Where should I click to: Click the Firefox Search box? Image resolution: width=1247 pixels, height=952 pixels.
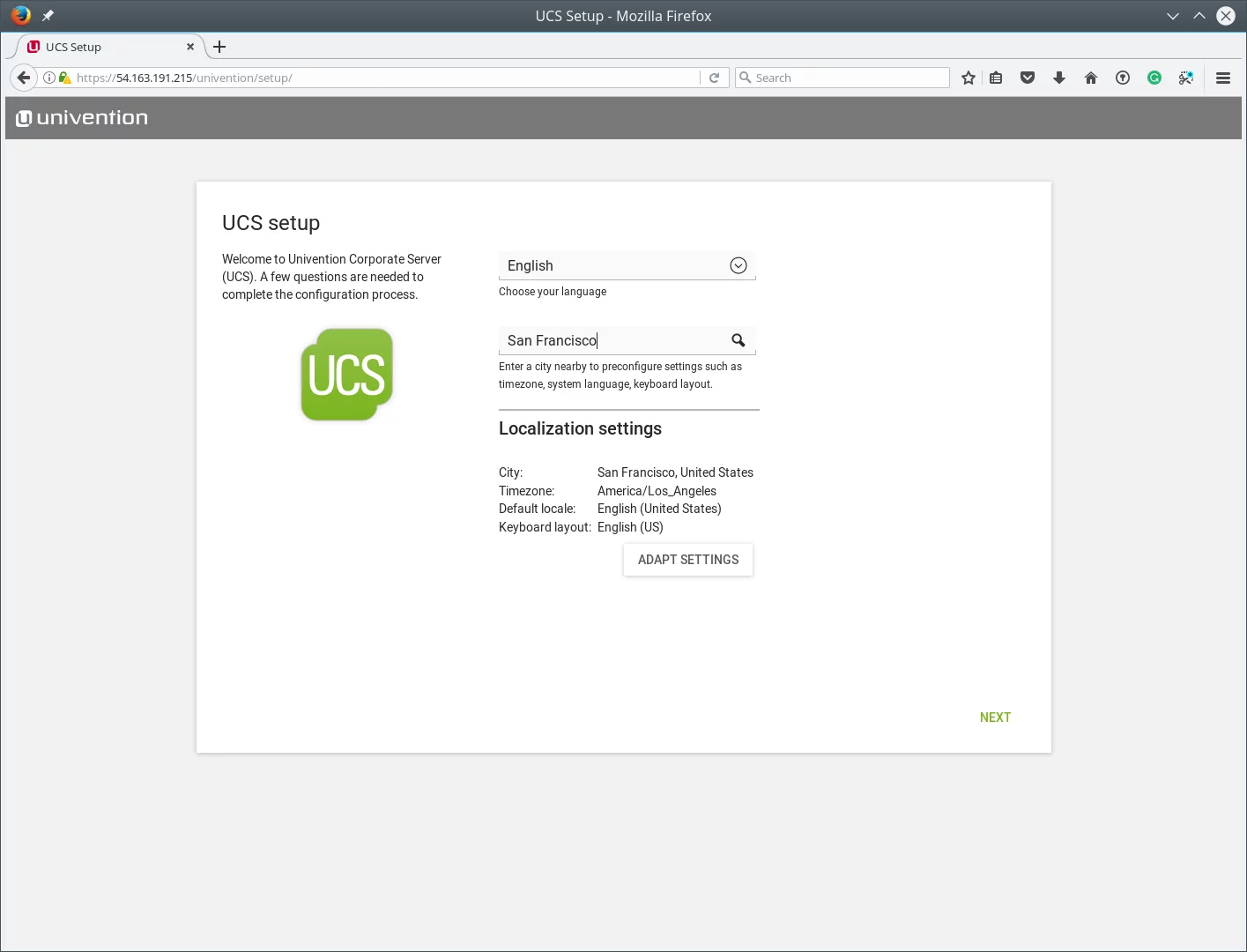click(x=842, y=78)
